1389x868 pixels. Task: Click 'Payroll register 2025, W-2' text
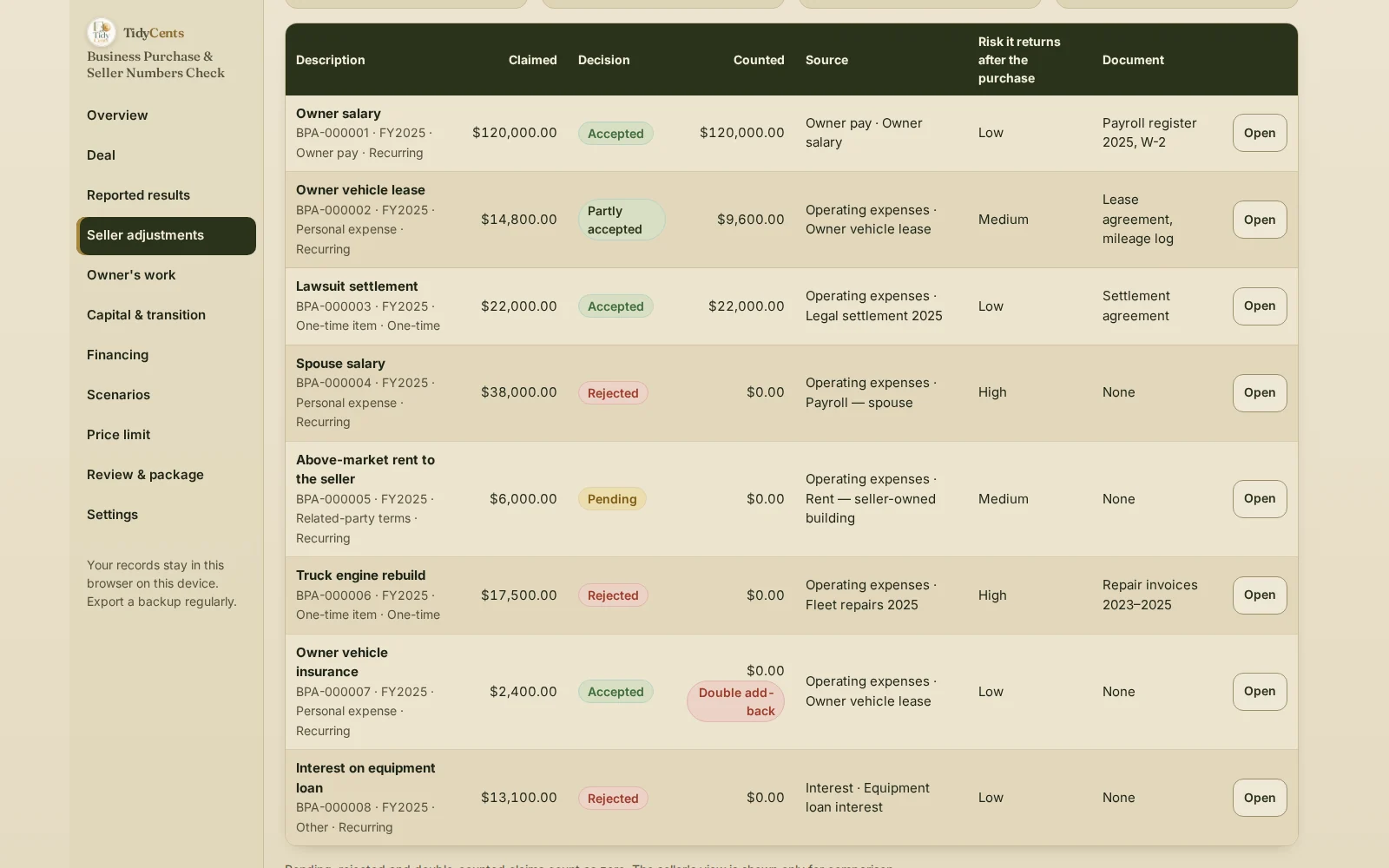point(1149,133)
